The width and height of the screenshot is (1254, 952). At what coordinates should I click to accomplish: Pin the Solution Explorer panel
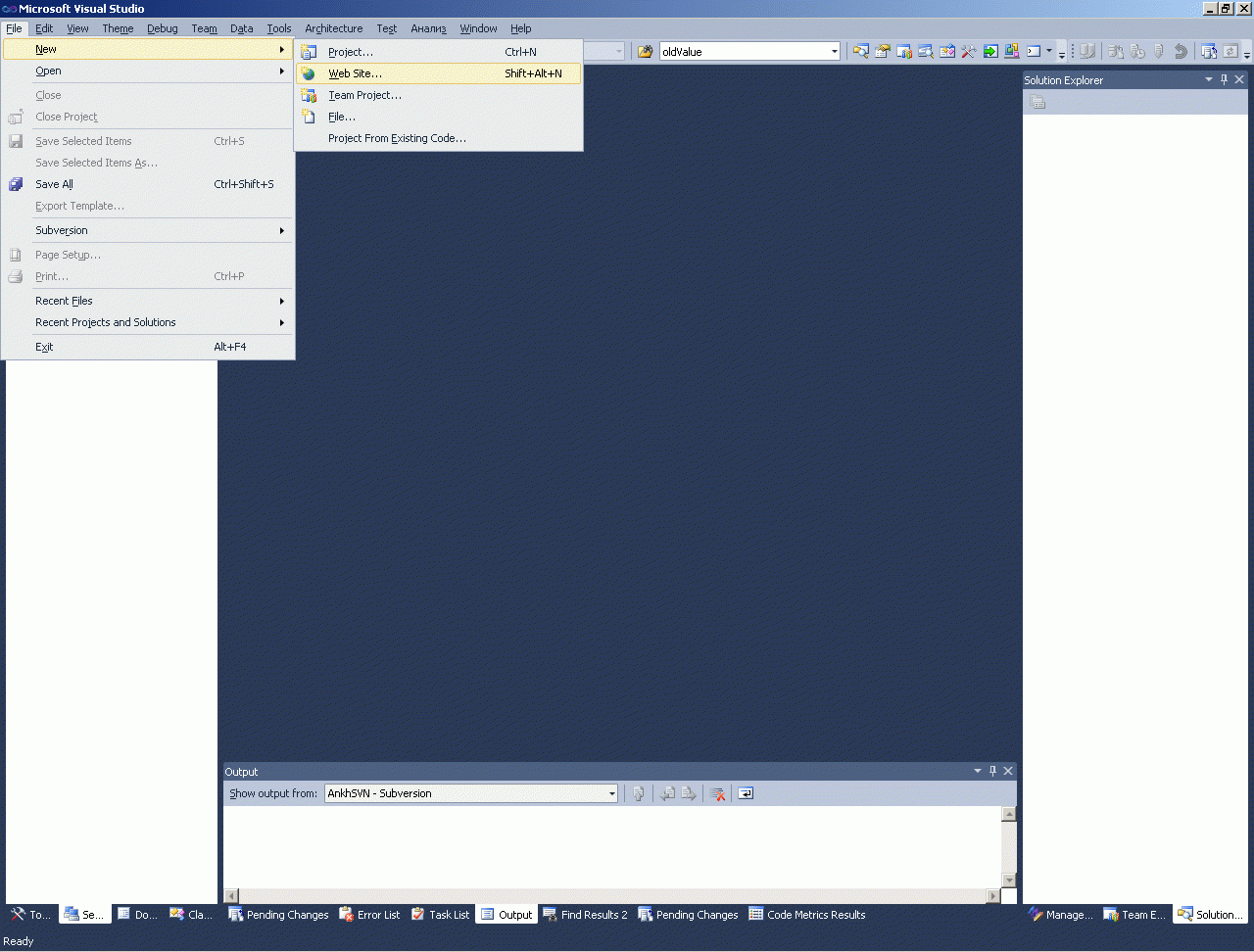pyautogui.click(x=1224, y=79)
